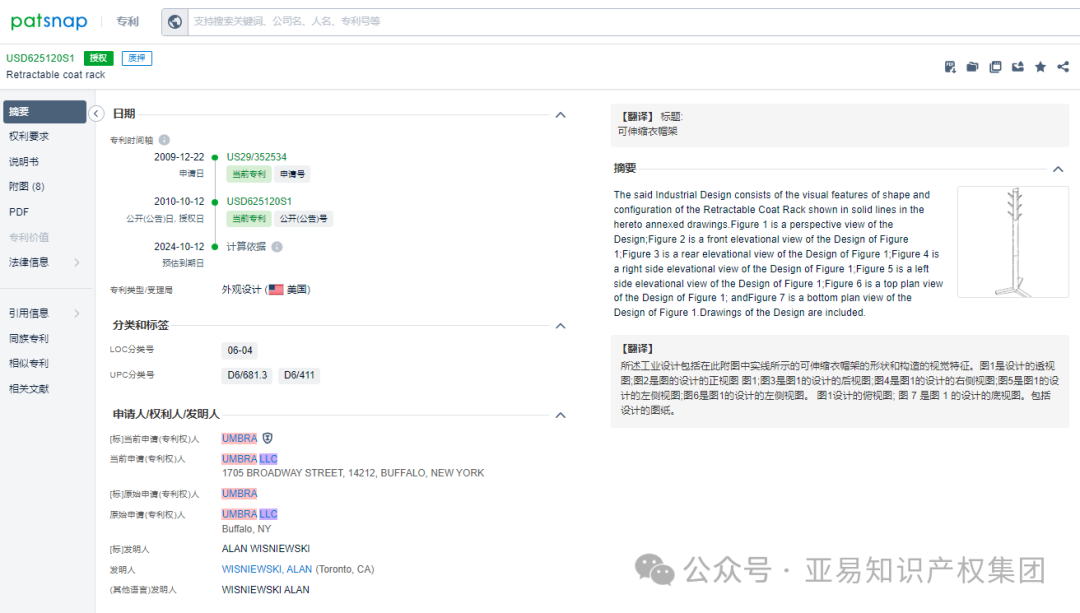Screen dimensions: 1080x613
Task: Click the 2024-10-12 expiry date
Action: 179,247
